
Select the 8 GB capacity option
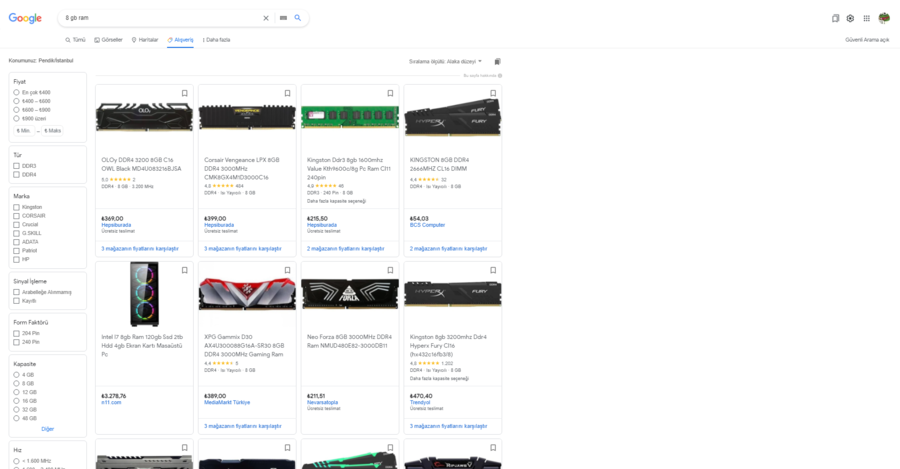[16, 383]
